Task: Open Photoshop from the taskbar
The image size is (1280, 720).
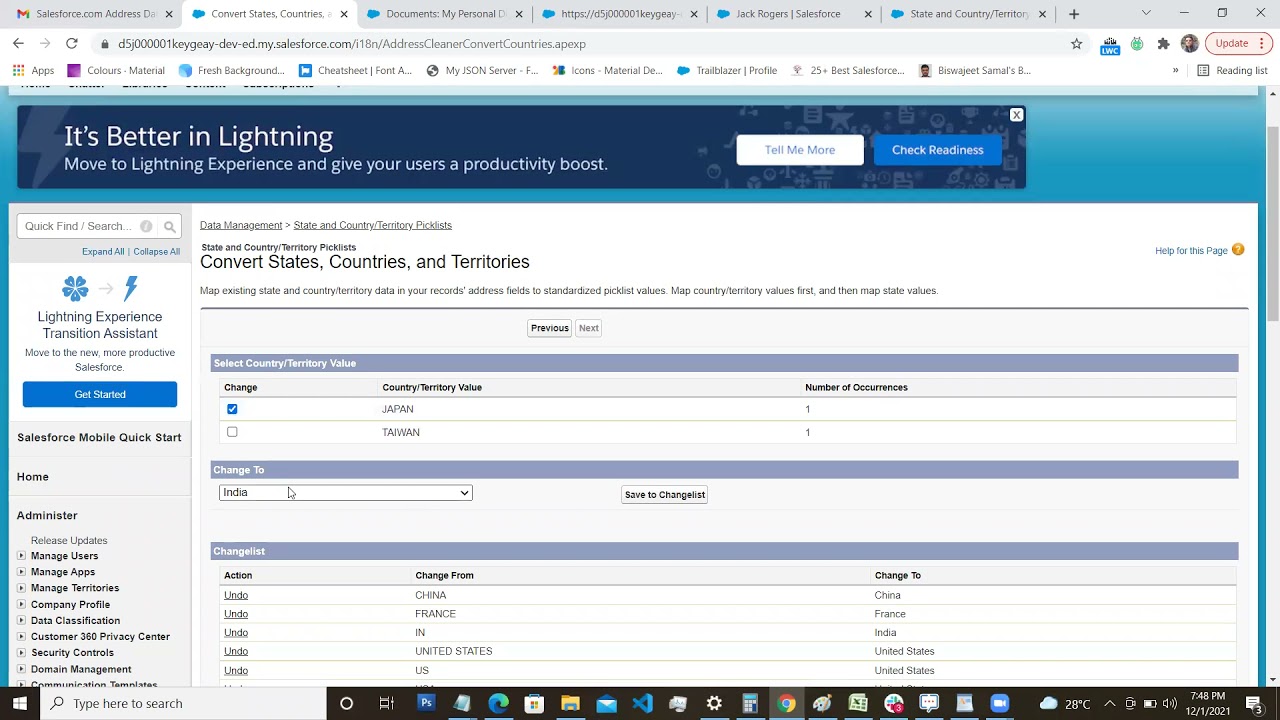Action: (x=426, y=703)
